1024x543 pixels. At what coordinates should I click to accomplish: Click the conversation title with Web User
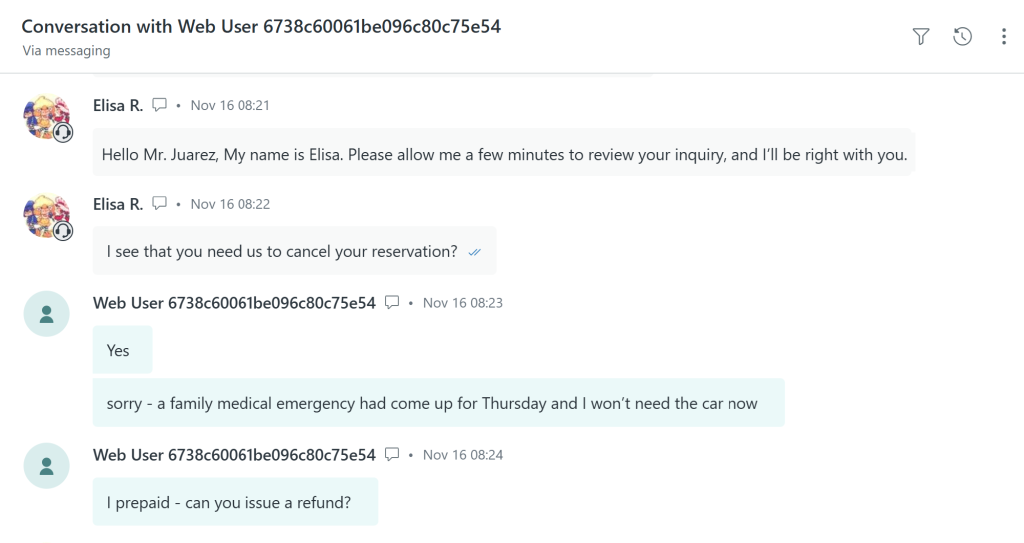[261, 27]
